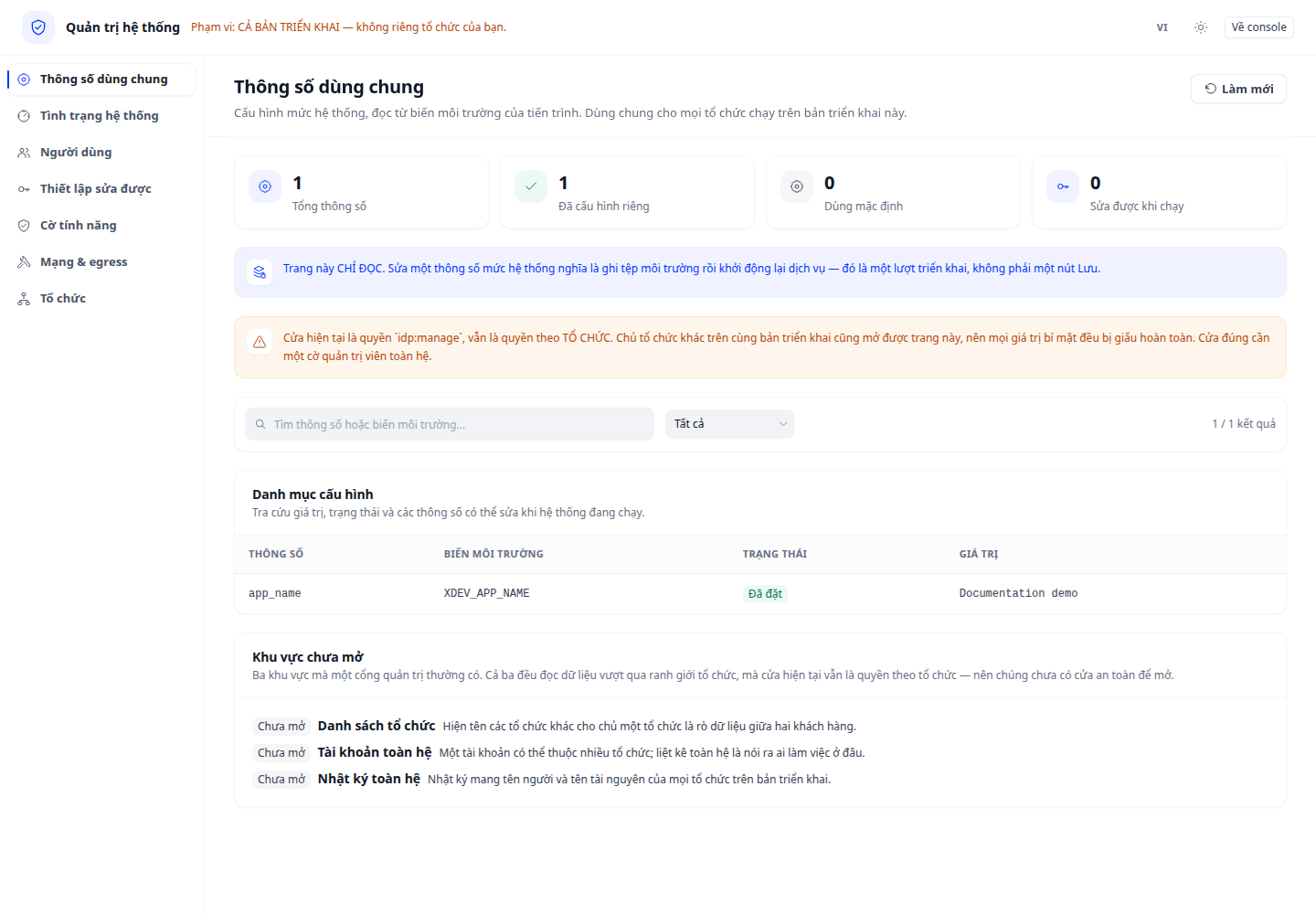Open the Người dùng section
Screen dimensions: 1316x914
102,153
